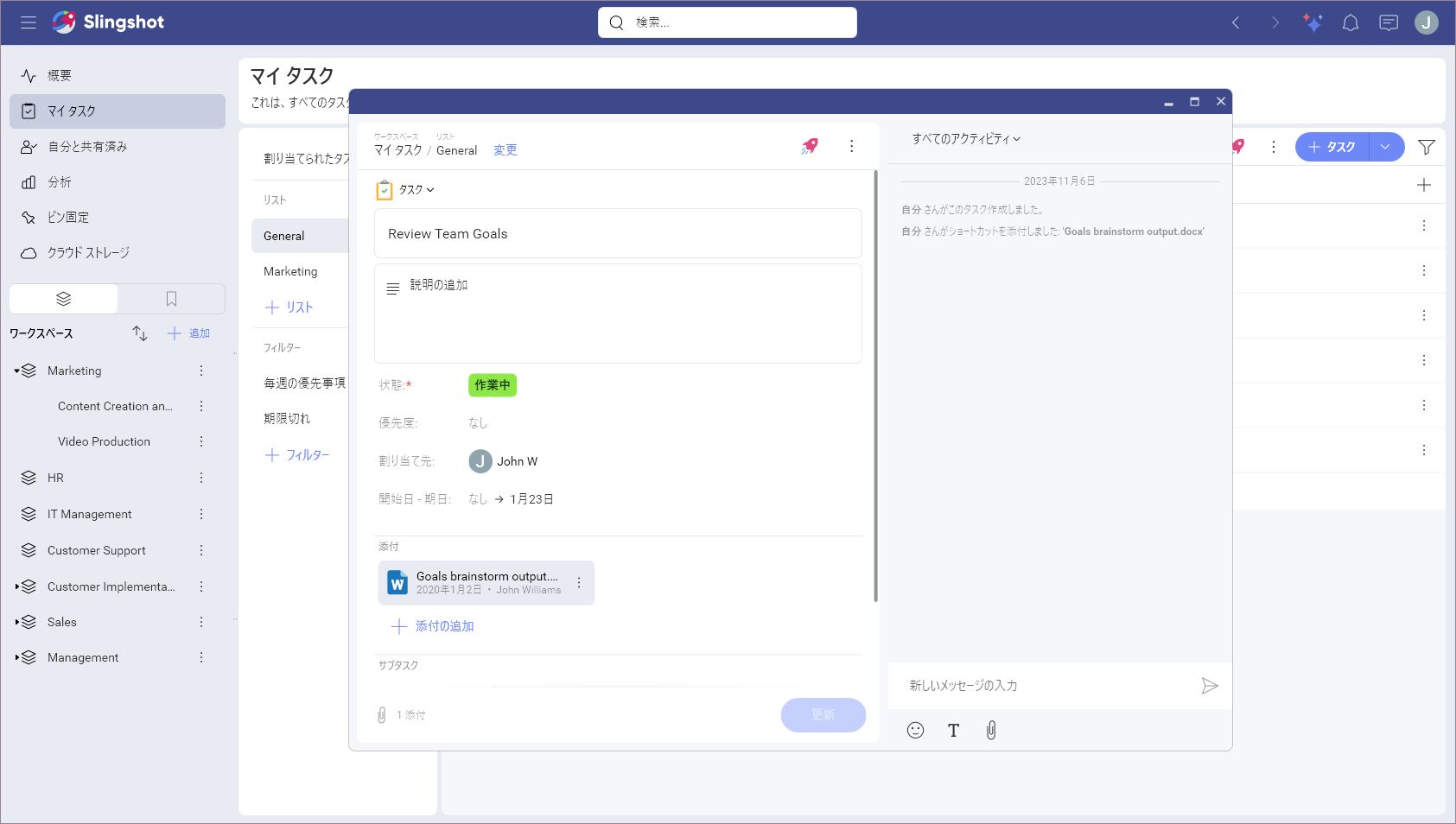Insert an emoji in message
The height and width of the screenshot is (824, 1456).
click(916, 731)
